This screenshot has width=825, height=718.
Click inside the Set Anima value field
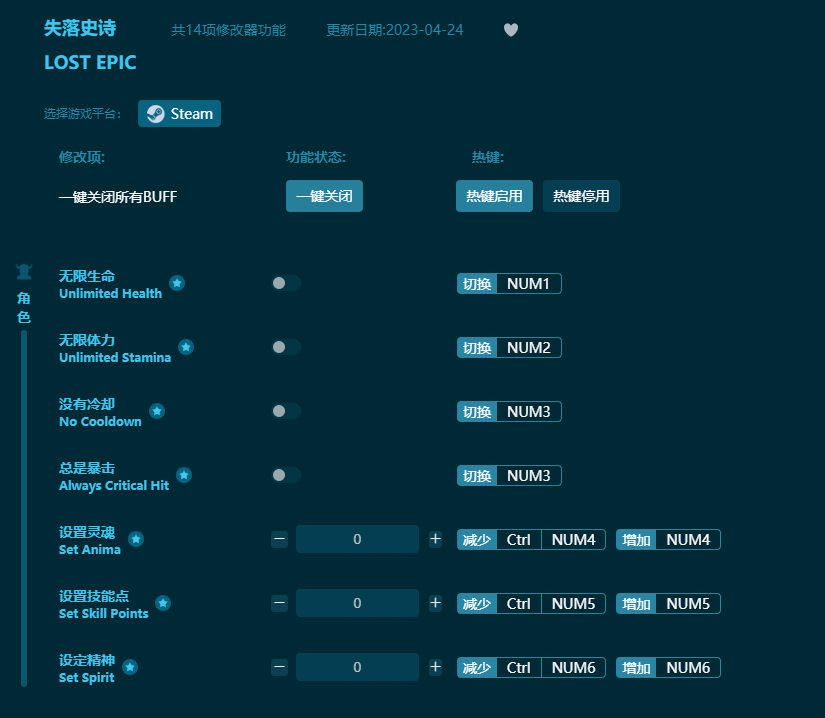(357, 539)
